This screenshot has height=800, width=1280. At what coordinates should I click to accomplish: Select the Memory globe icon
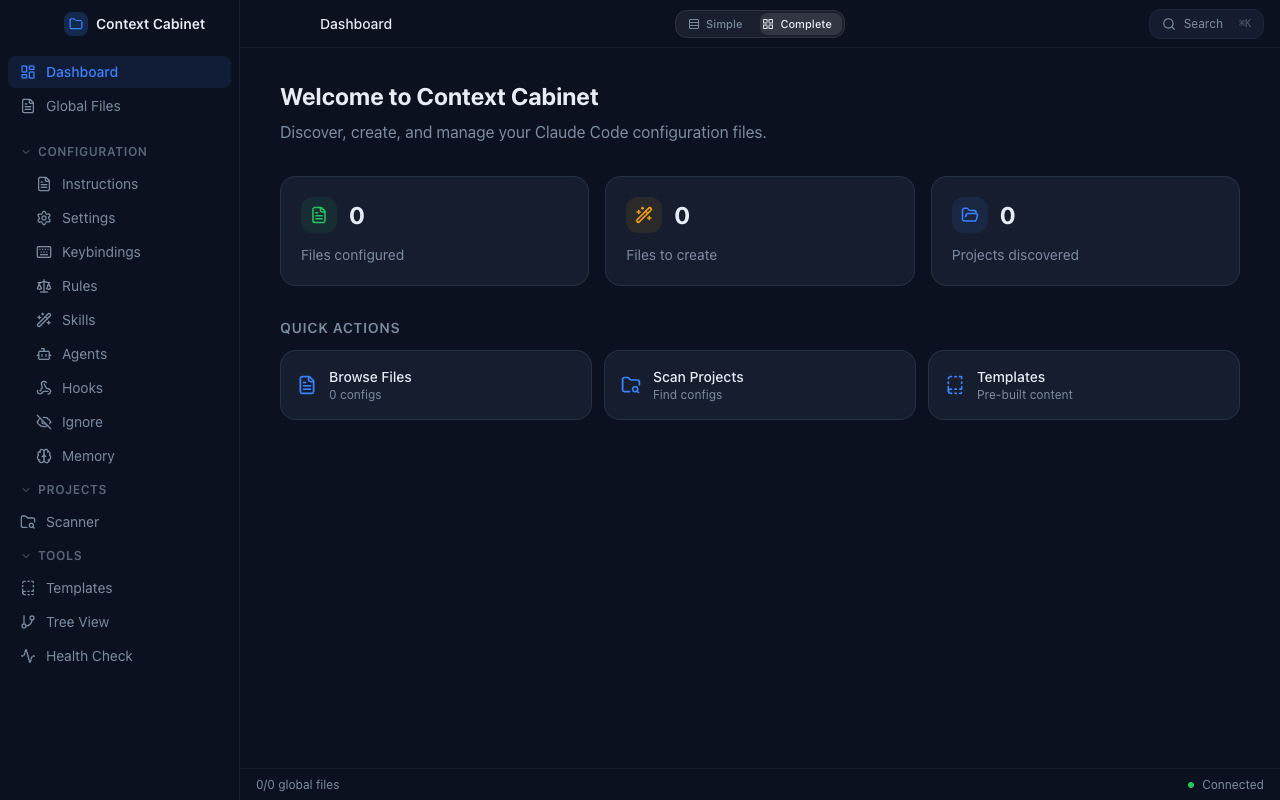click(43, 455)
